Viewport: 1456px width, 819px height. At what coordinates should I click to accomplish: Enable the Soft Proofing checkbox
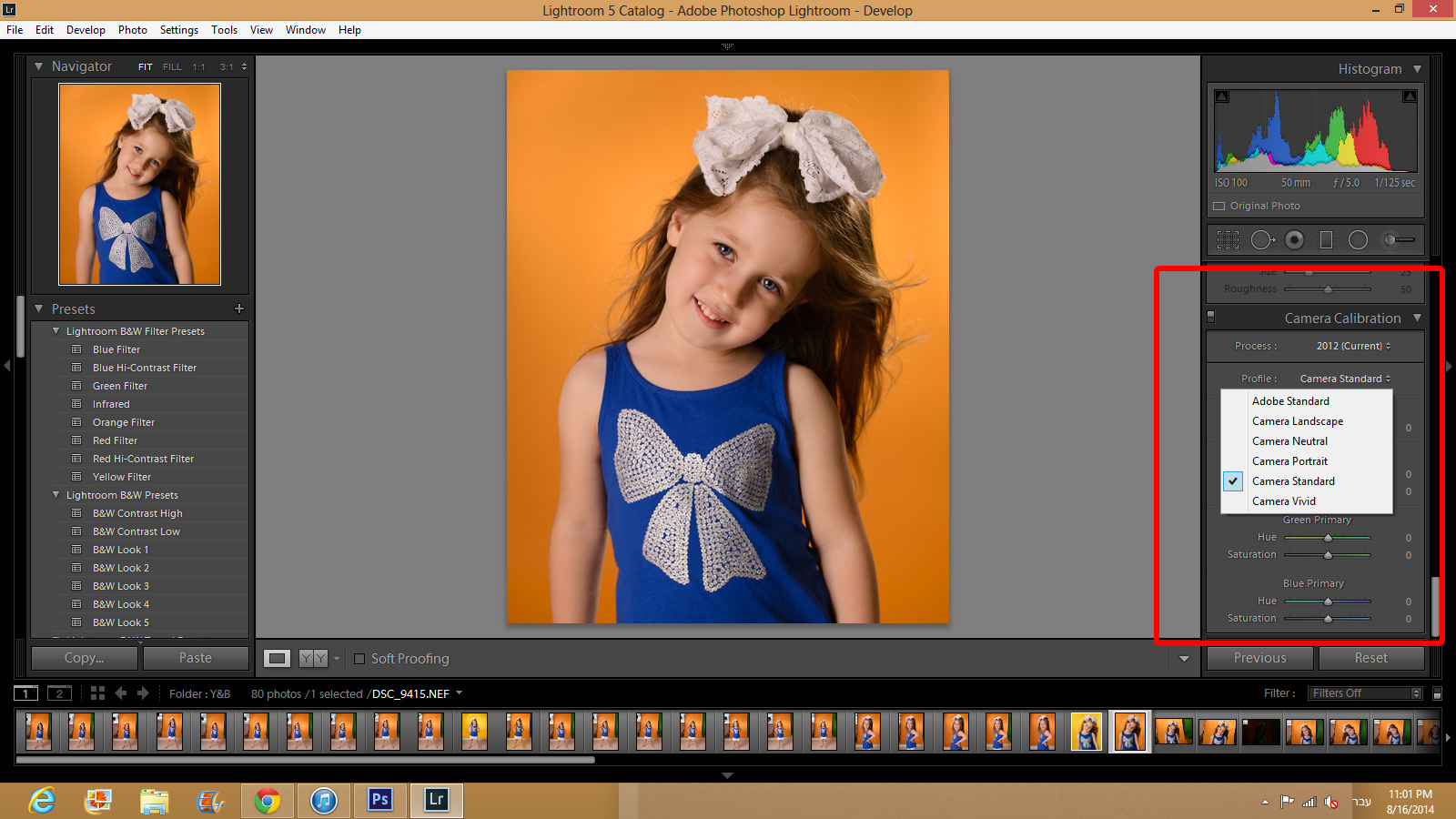click(359, 659)
